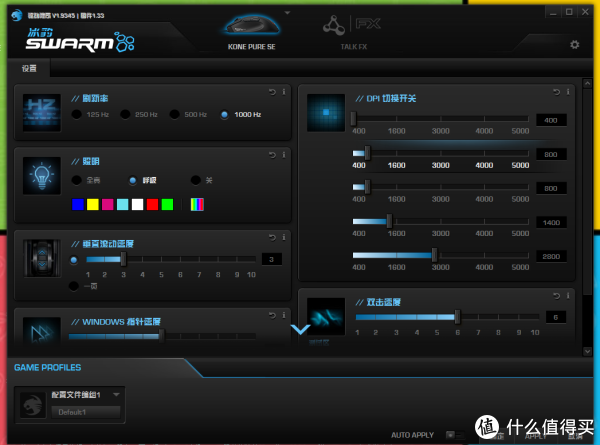Select the numbered scroll speed radio
Screen dimensions: 600x445
tap(74, 260)
